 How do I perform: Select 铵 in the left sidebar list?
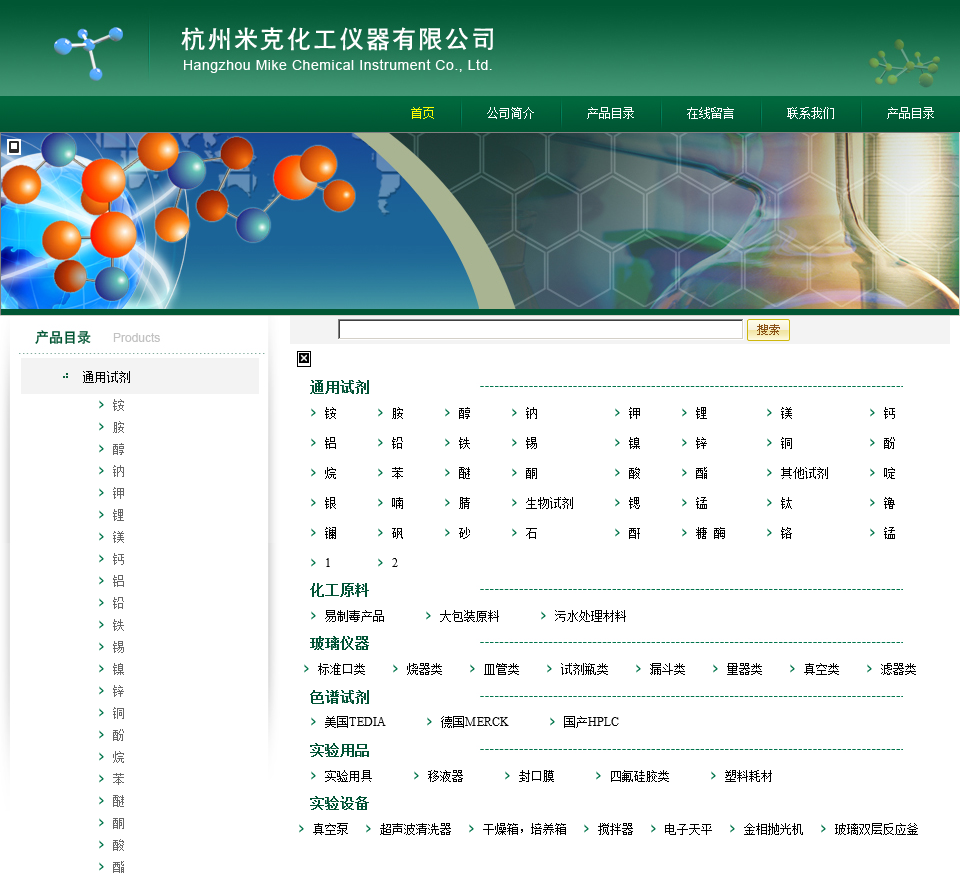[x=118, y=405]
